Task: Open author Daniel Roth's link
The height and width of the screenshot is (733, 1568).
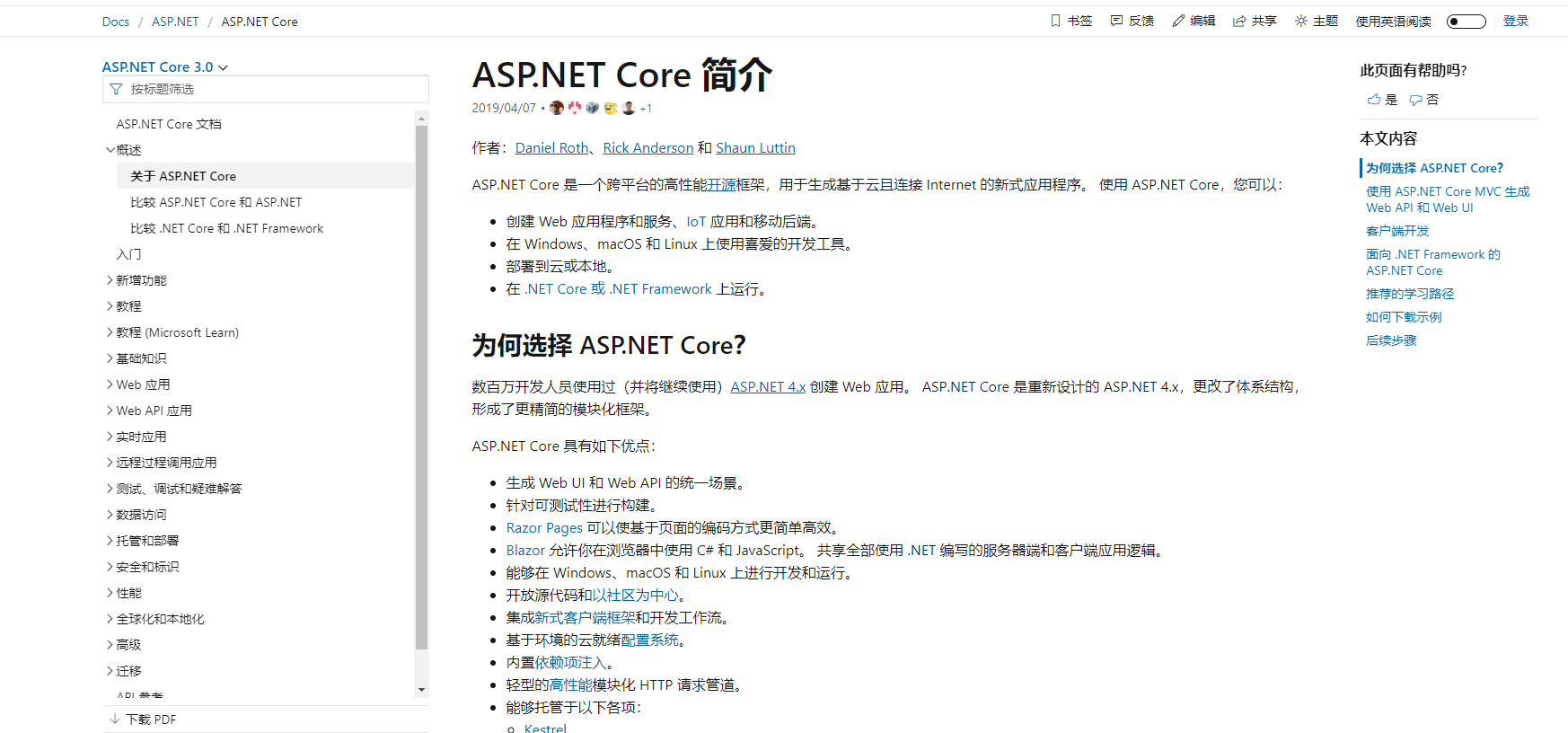Action: click(x=551, y=147)
